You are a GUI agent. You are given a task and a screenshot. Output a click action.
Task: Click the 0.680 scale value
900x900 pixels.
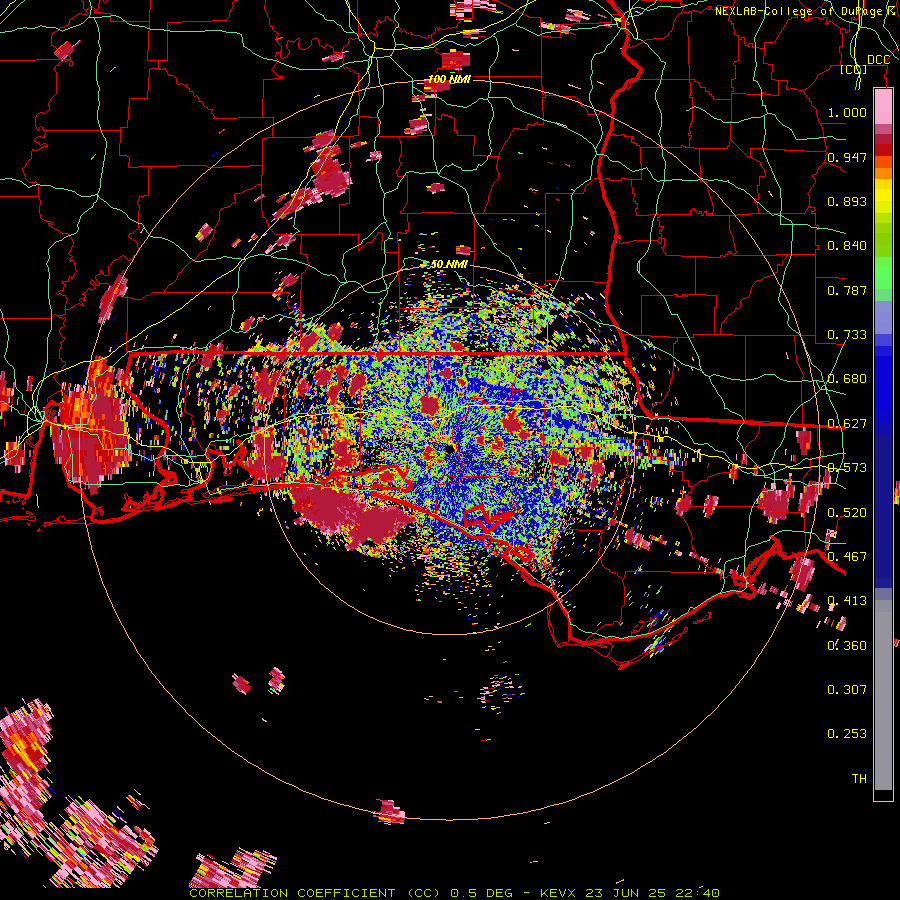pos(847,379)
